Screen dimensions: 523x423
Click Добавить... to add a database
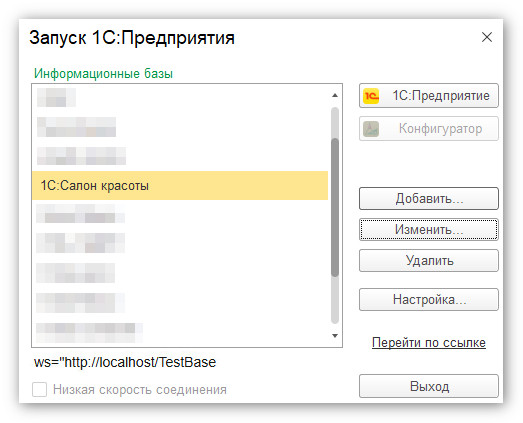pos(429,198)
